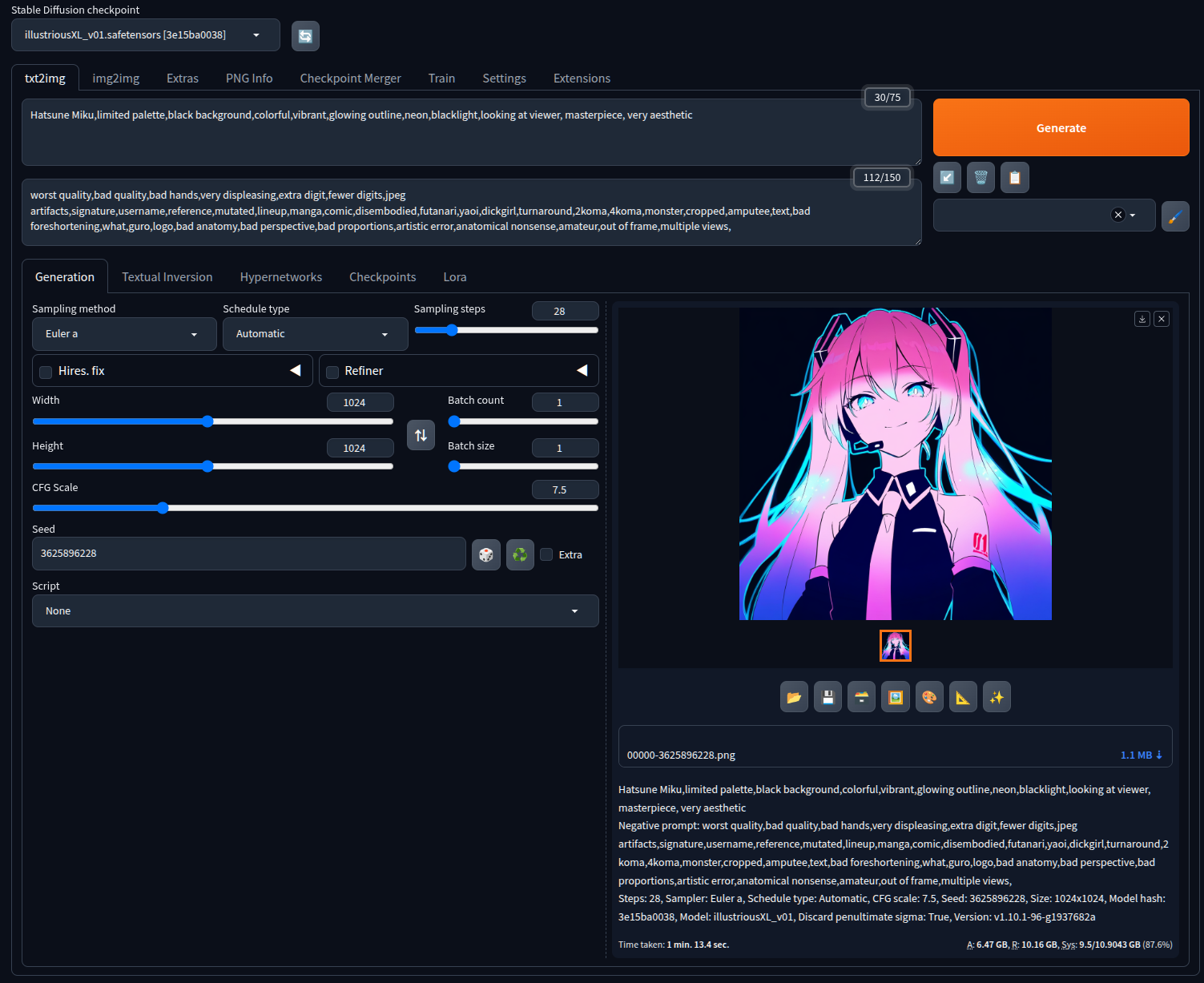Image resolution: width=1204 pixels, height=983 pixels.
Task: Select the Generation sub-tab
Action: tap(65, 277)
